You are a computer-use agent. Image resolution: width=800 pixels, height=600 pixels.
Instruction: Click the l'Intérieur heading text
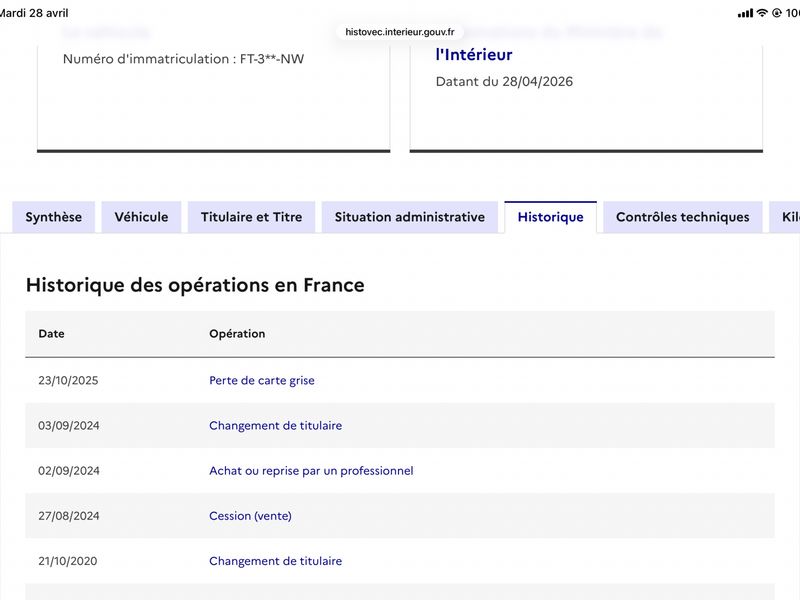pos(474,55)
